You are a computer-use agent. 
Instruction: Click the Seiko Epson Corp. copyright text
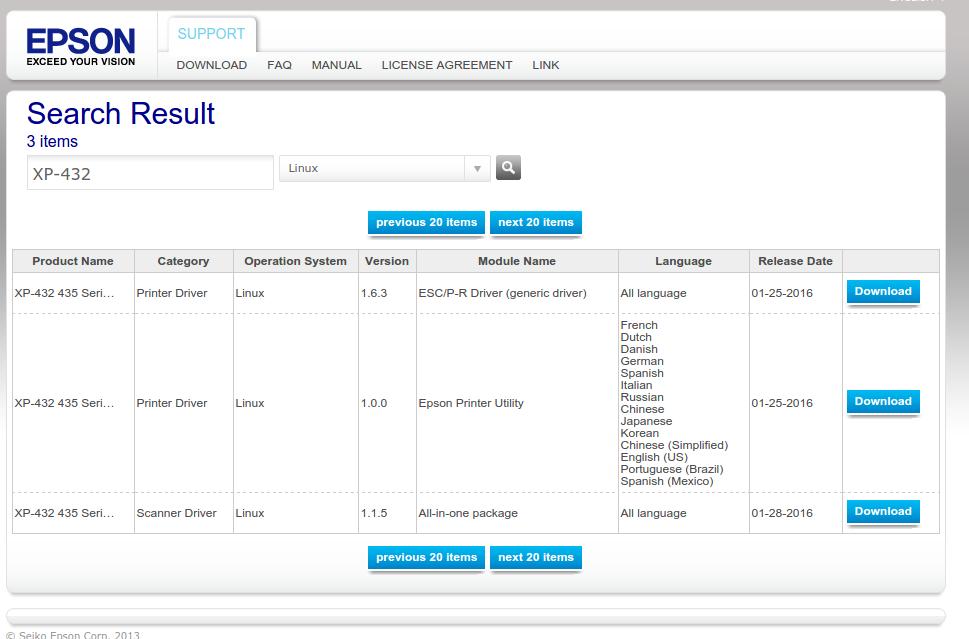pyautogui.click(x=73, y=635)
